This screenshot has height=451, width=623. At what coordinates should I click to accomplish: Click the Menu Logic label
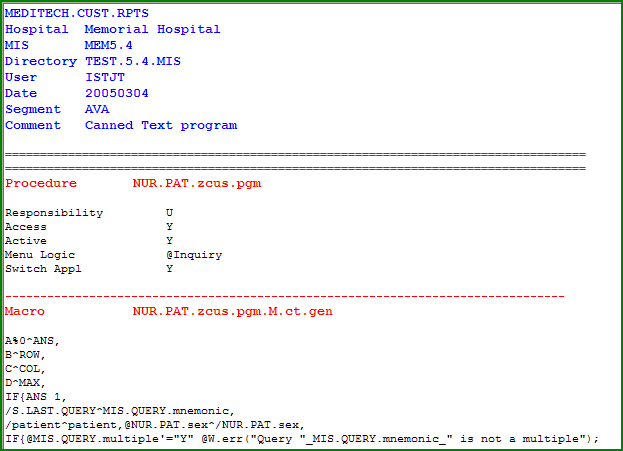40,254
